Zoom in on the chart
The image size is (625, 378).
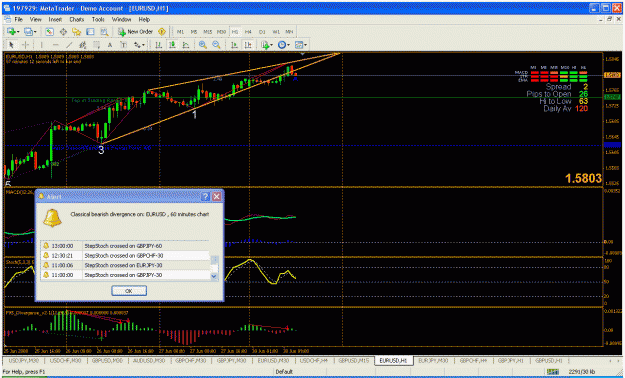pyautogui.click(x=203, y=45)
